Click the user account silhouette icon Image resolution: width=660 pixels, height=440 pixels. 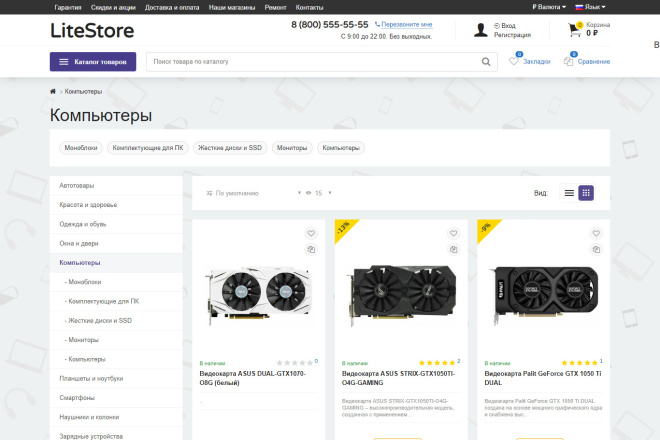click(480, 30)
